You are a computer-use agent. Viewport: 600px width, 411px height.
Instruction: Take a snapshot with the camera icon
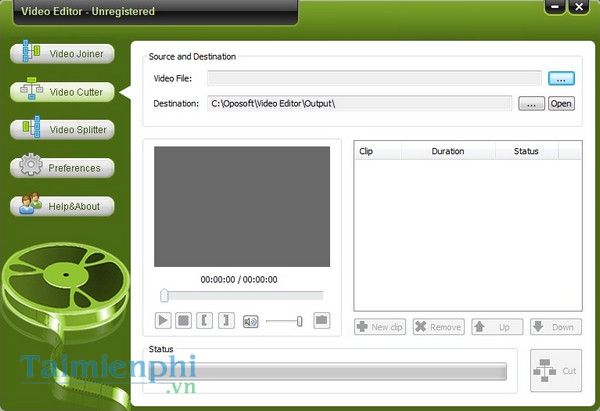[321, 320]
